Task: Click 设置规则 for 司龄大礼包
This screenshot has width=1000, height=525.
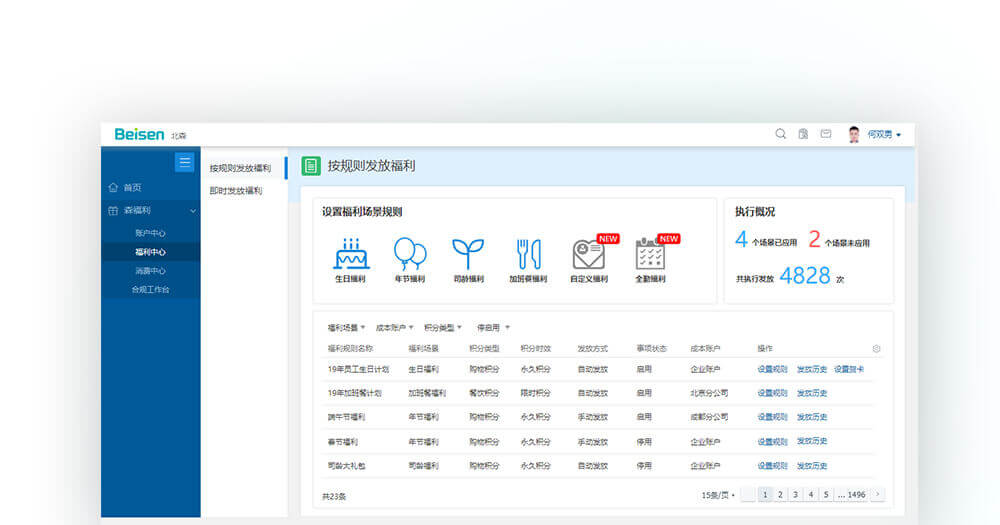Action: pyautogui.click(x=772, y=466)
